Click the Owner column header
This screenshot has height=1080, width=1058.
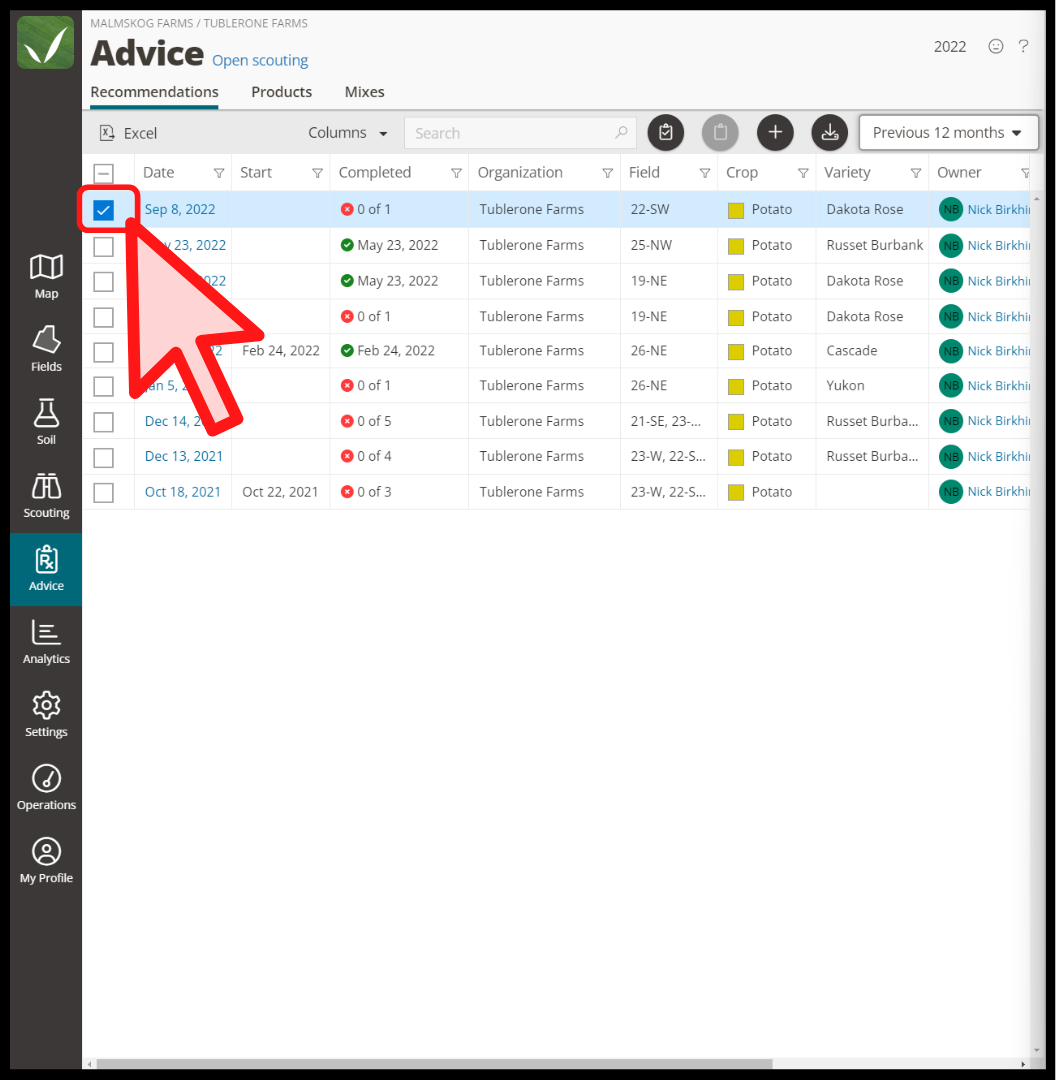959,172
